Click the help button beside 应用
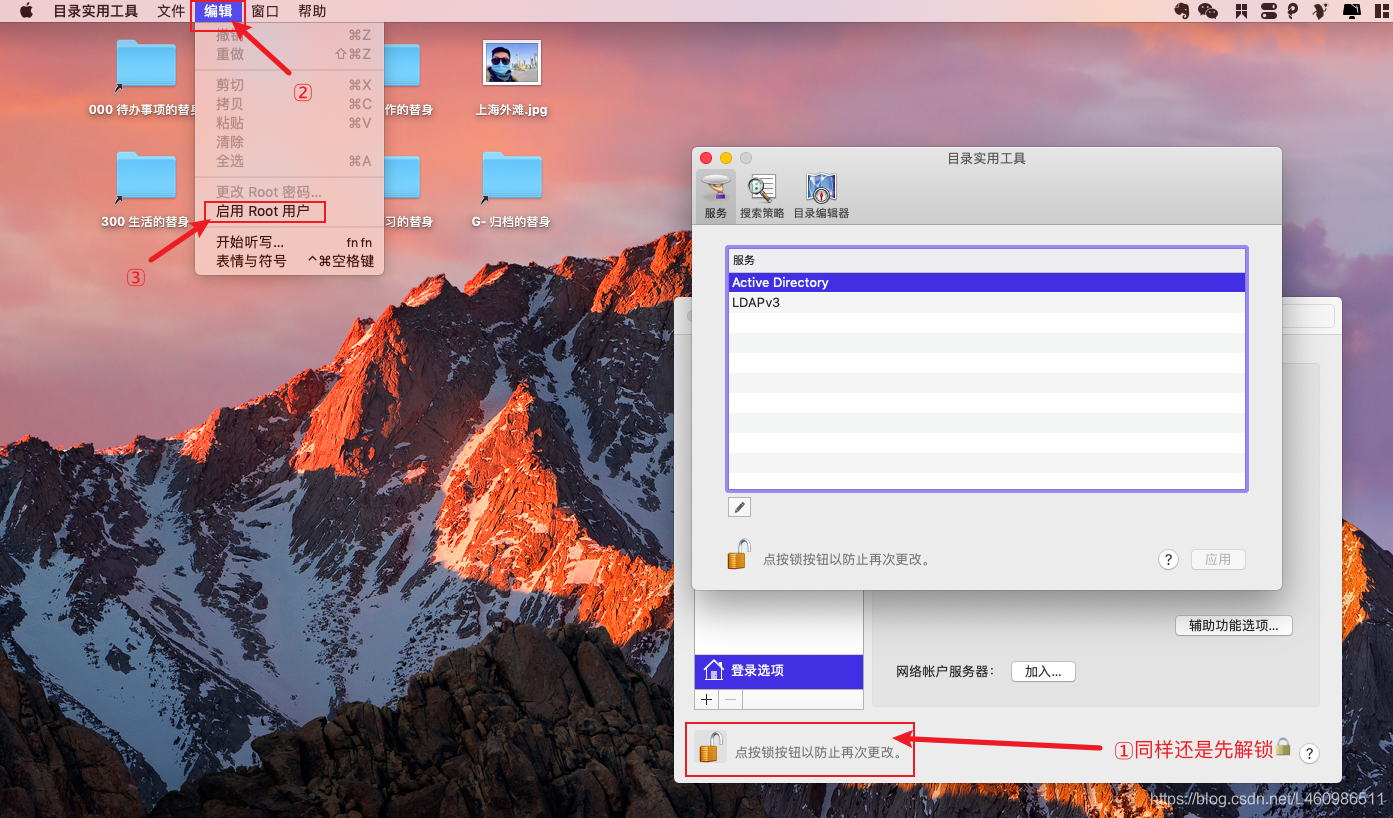1393x818 pixels. pyautogui.click(x=1168, y=559)
